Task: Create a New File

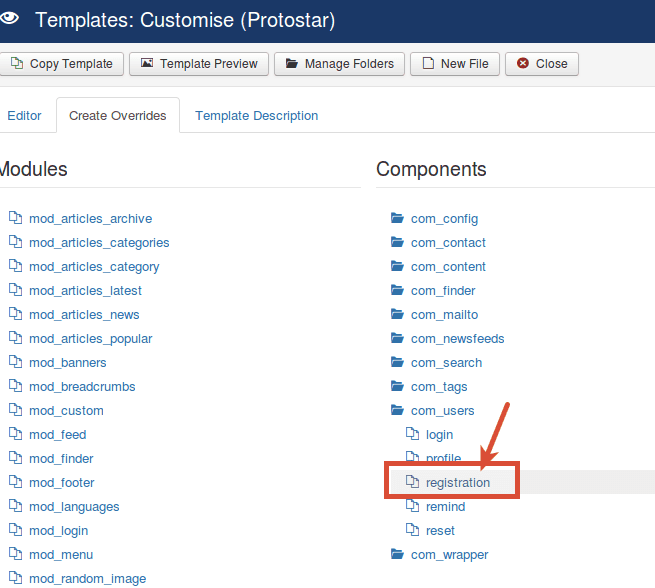Action: pos(455,64)
